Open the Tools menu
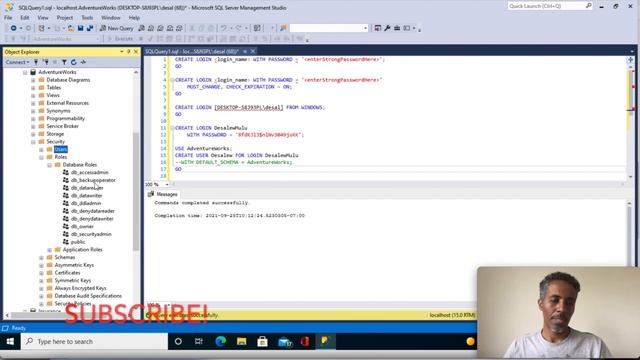 coord(87,18)
